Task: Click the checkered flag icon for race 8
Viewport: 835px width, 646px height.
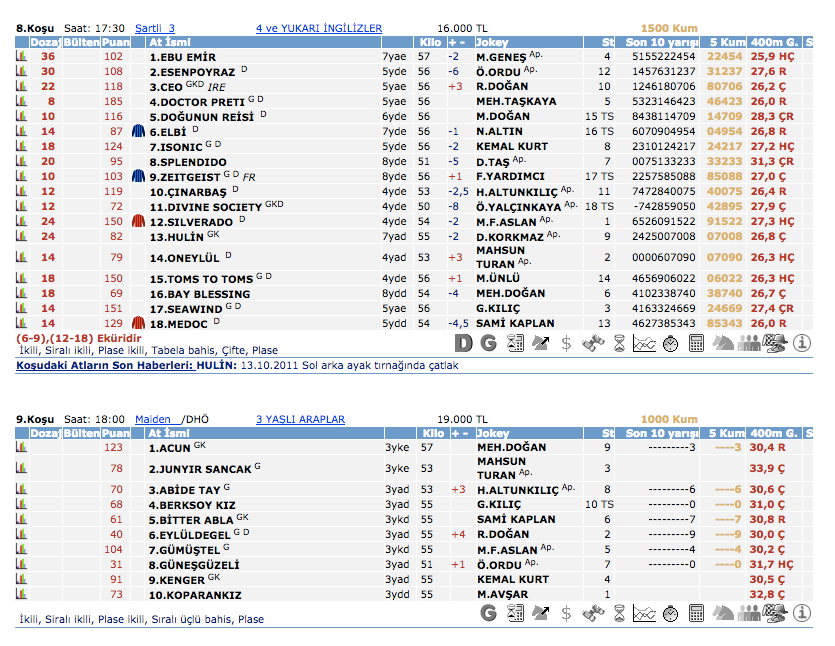Action: [x=775, y=343]
